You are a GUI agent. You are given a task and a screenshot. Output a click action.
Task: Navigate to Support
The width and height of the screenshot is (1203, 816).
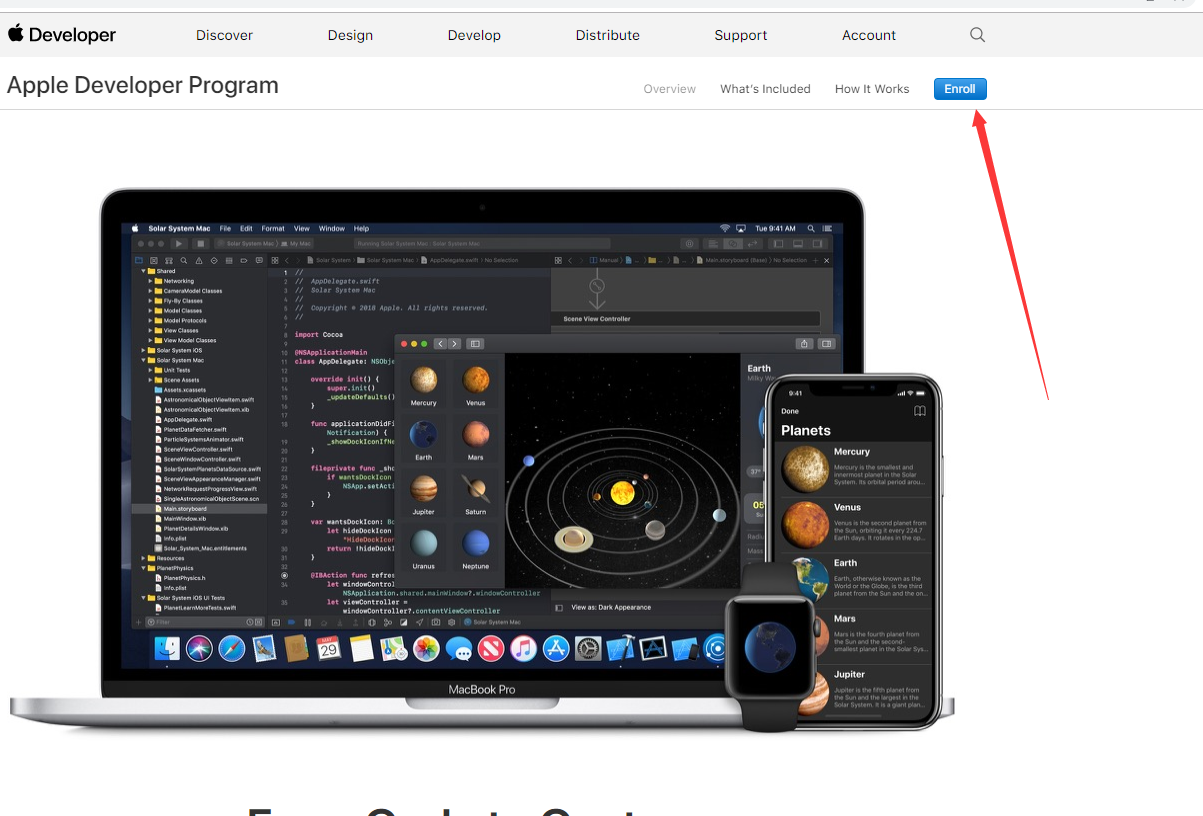click(741, 35)
